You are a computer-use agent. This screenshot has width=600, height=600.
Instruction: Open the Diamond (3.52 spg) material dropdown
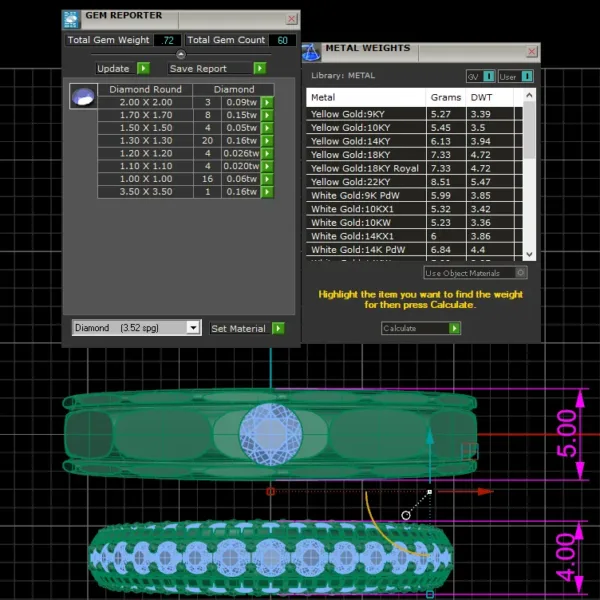193,328
